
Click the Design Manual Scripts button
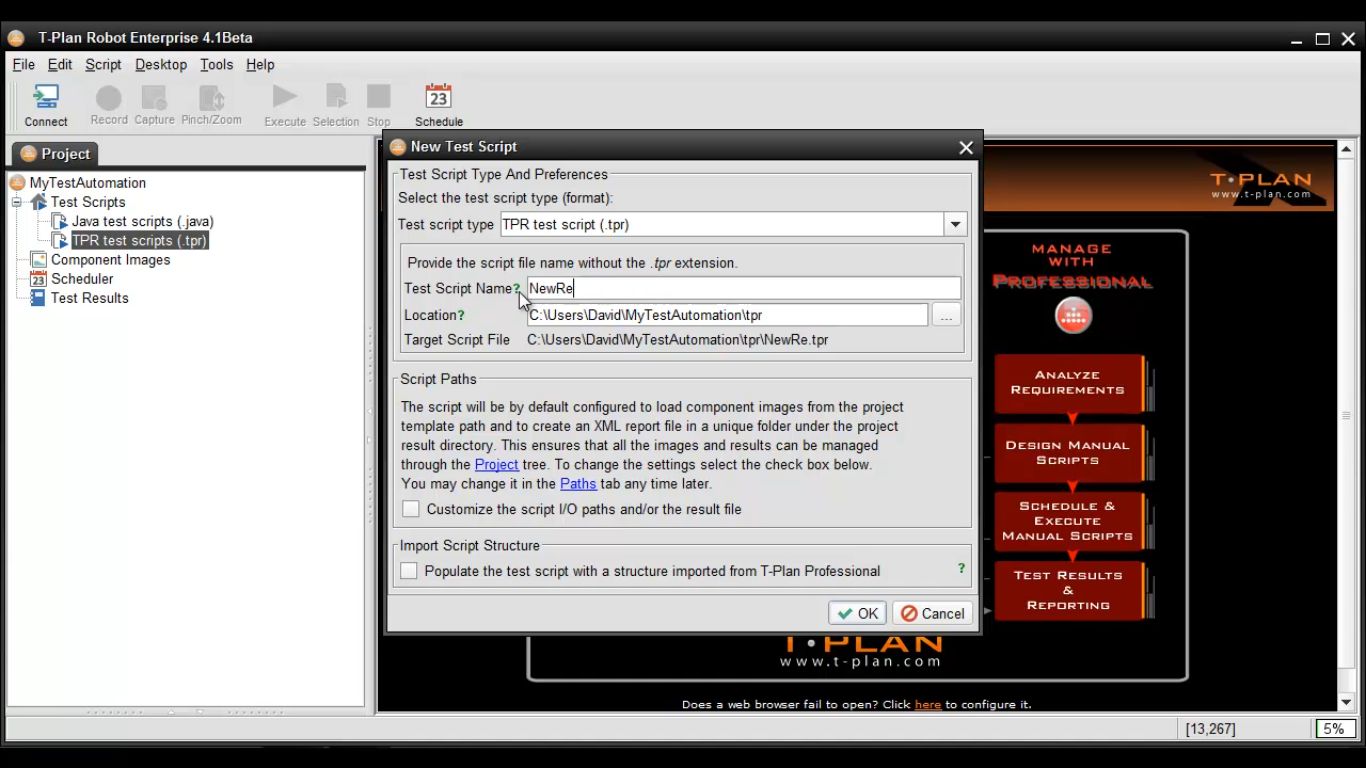click(x=1068, y=453)
